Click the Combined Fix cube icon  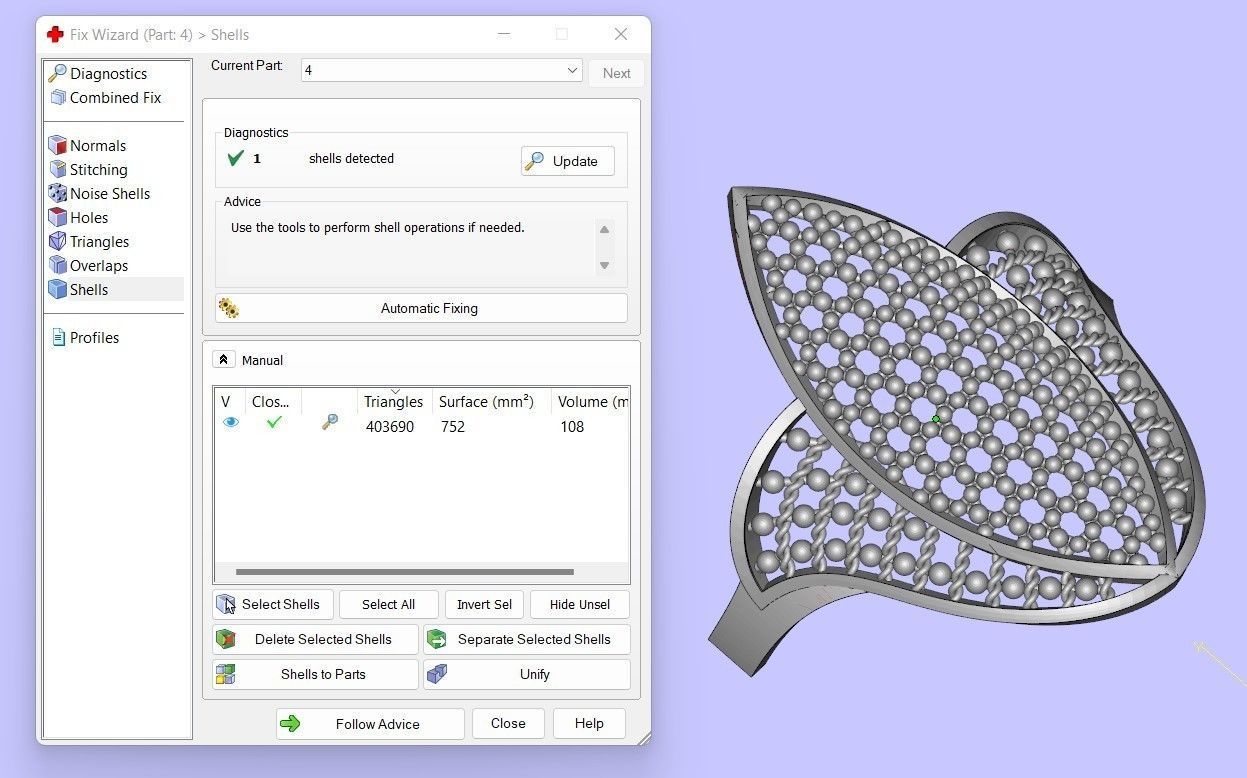tap(58, 97)
